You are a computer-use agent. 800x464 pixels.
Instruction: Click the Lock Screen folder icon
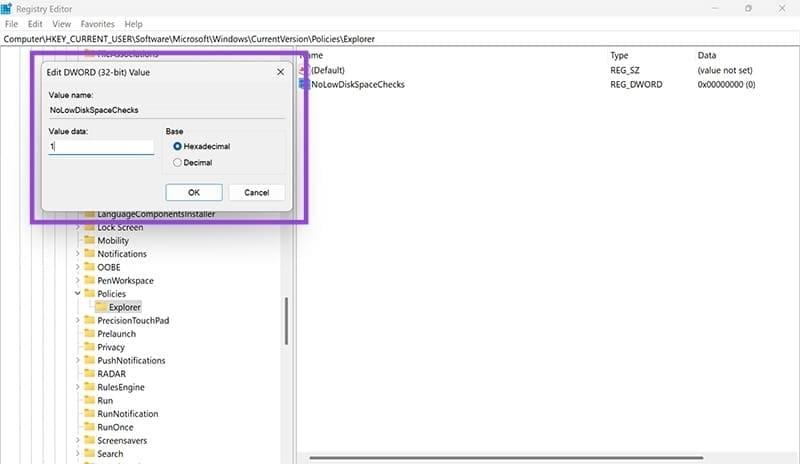pos(89,227)
